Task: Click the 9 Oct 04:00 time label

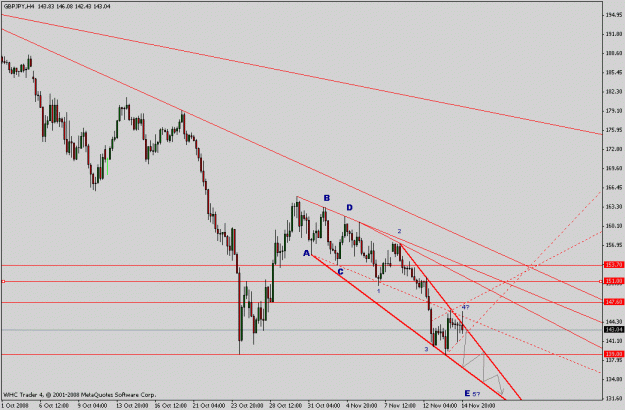Action: pyautogui.click(x=92, y=406)
